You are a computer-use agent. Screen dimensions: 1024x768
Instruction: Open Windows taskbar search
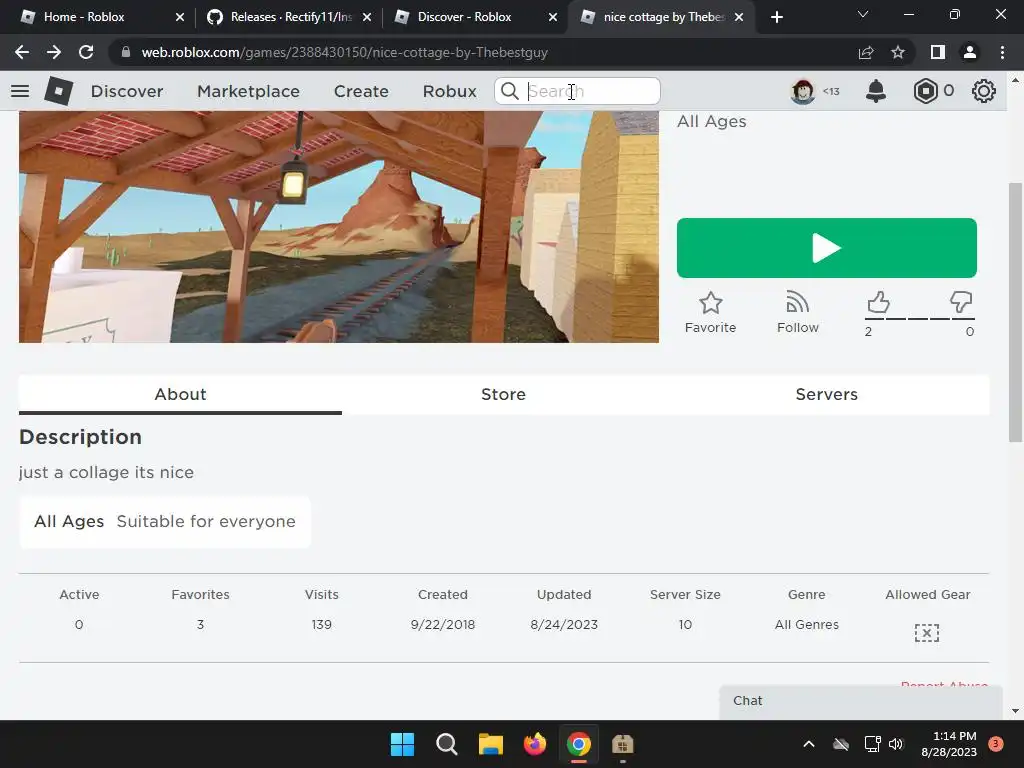(x=447, y=744)
